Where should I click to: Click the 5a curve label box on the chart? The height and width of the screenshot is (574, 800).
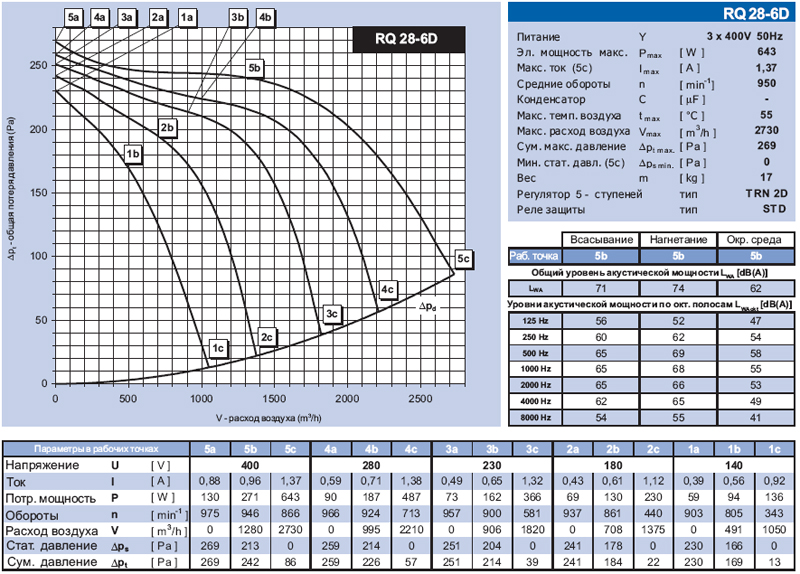click(72, 17)
